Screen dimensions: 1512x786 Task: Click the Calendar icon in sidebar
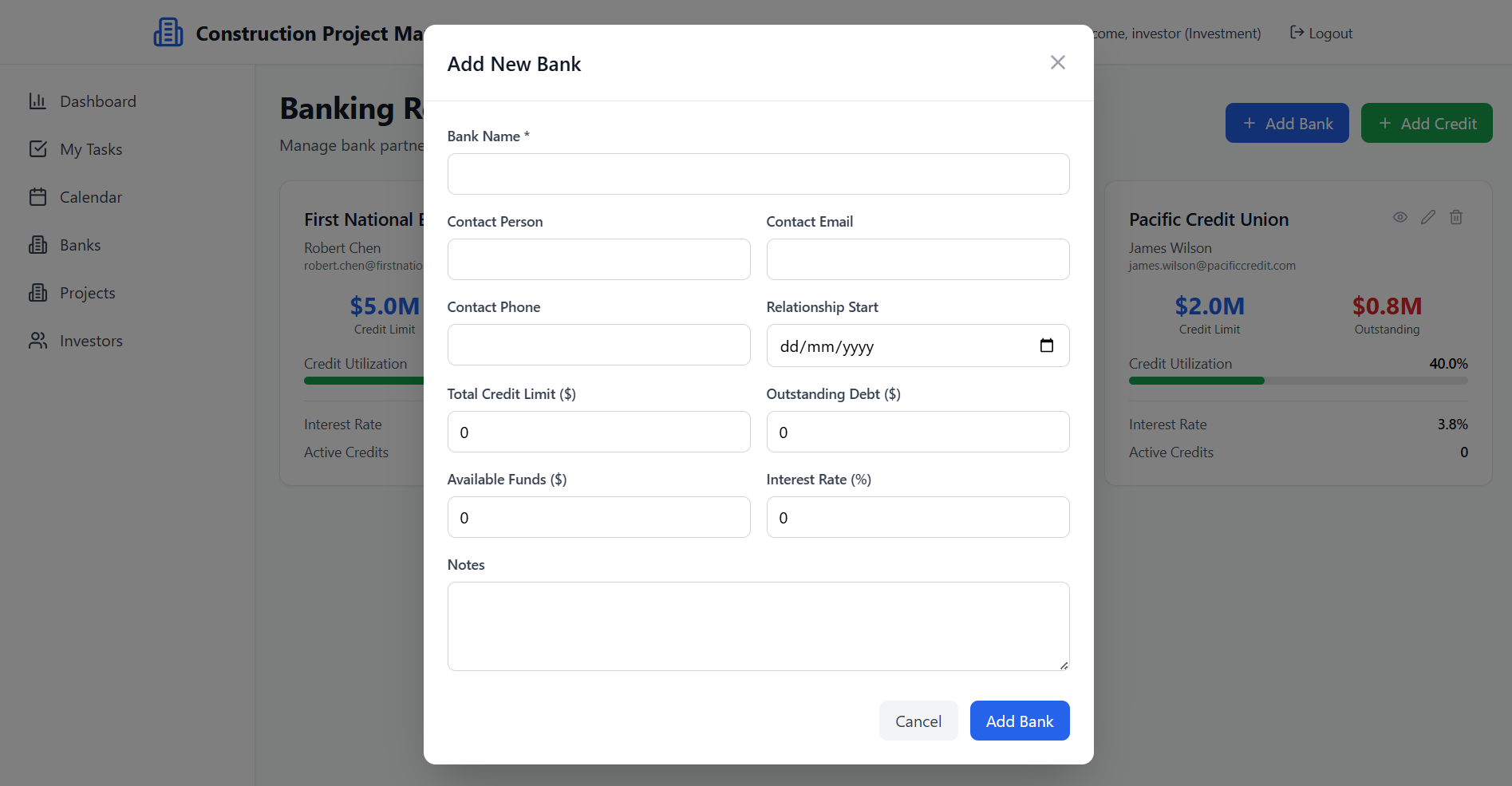tap(38, 197)
